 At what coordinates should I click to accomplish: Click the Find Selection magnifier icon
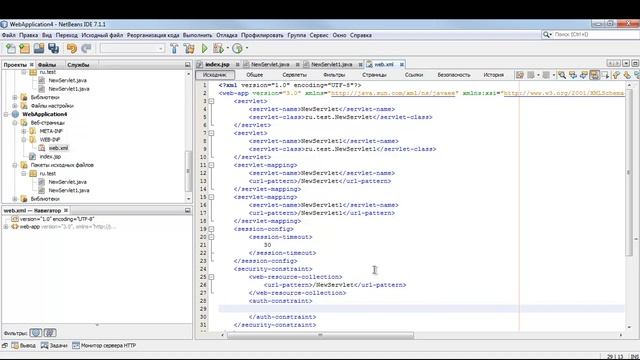pyautogui.click(x=562, y=75)
